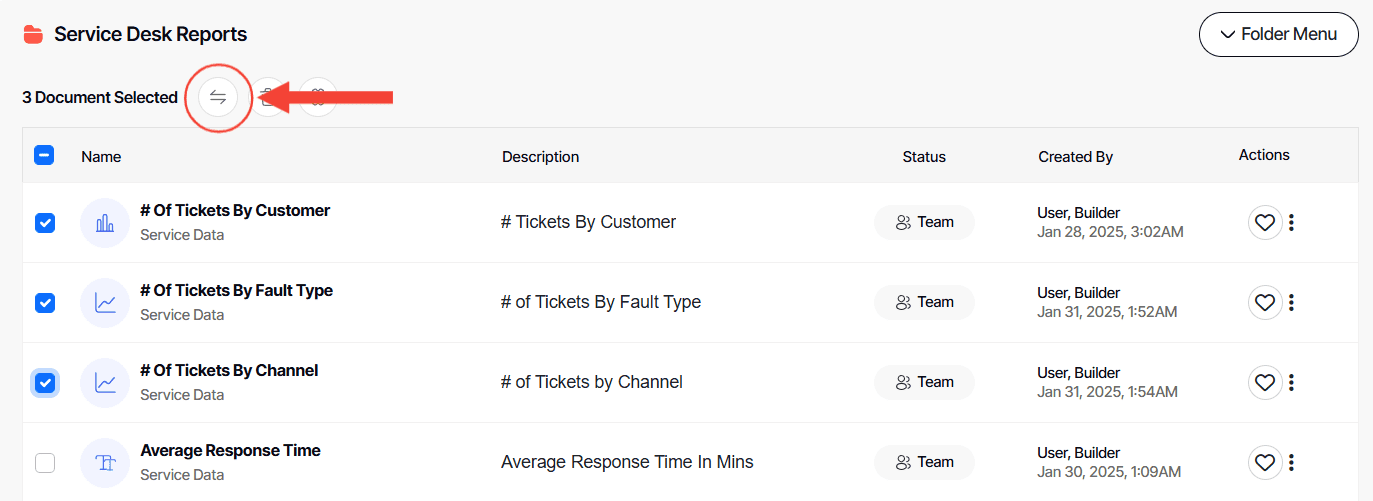Open three-dot actions menu for Tickets By Fault Type
The image size is (1373, 501).
tap(1292, 302)
